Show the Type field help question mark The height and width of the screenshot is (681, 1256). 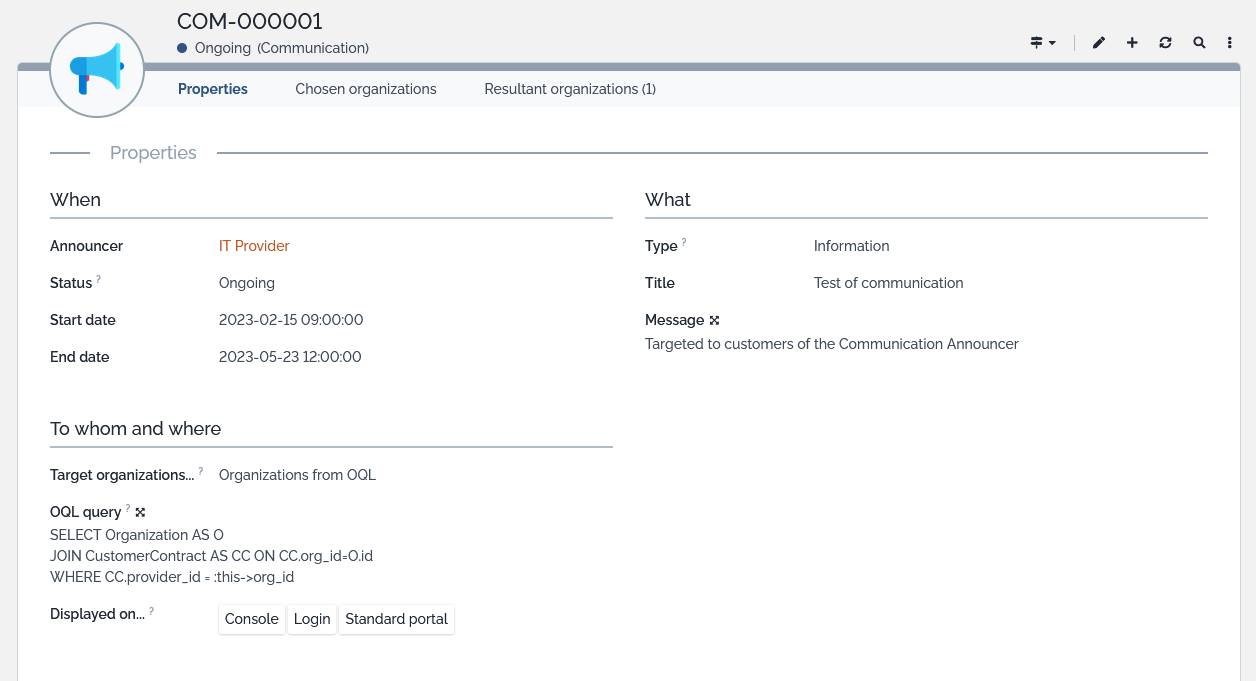point(685,240)
